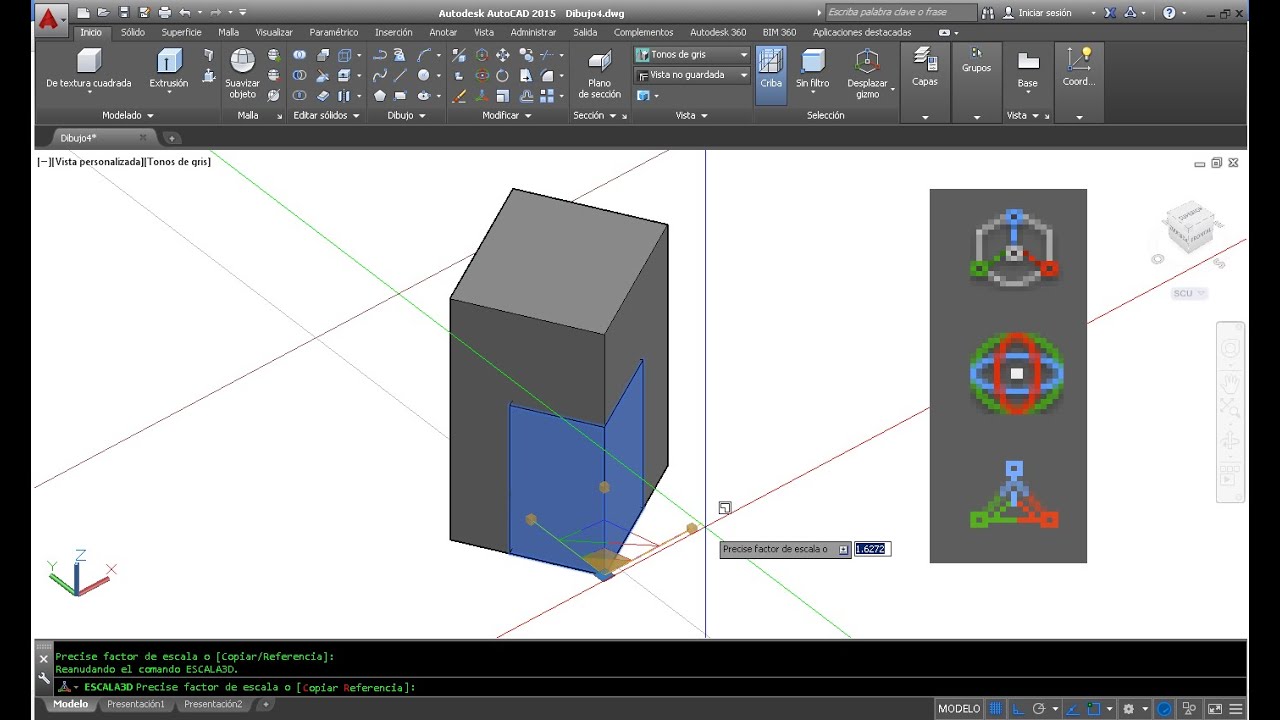Click the Autodesk Exchange X icon
This screenshot has width=1280, height=720.
1109,13
